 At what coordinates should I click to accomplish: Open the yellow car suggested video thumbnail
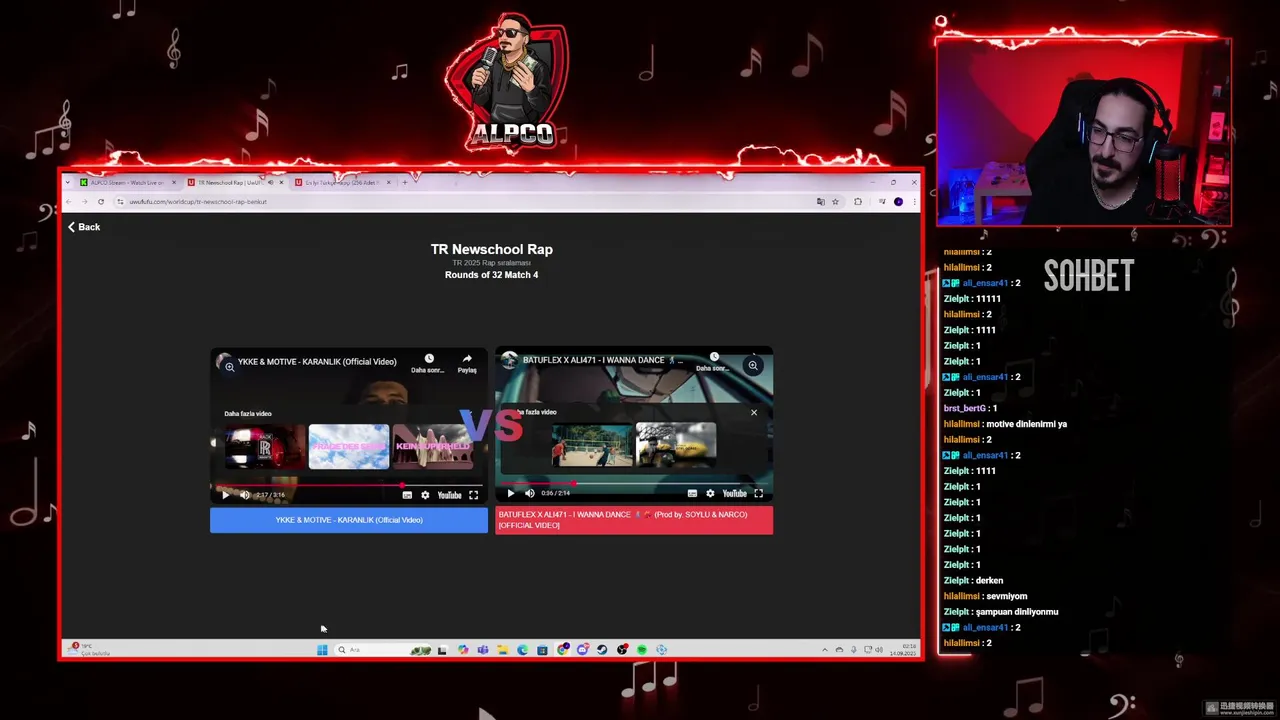point(676,445)
